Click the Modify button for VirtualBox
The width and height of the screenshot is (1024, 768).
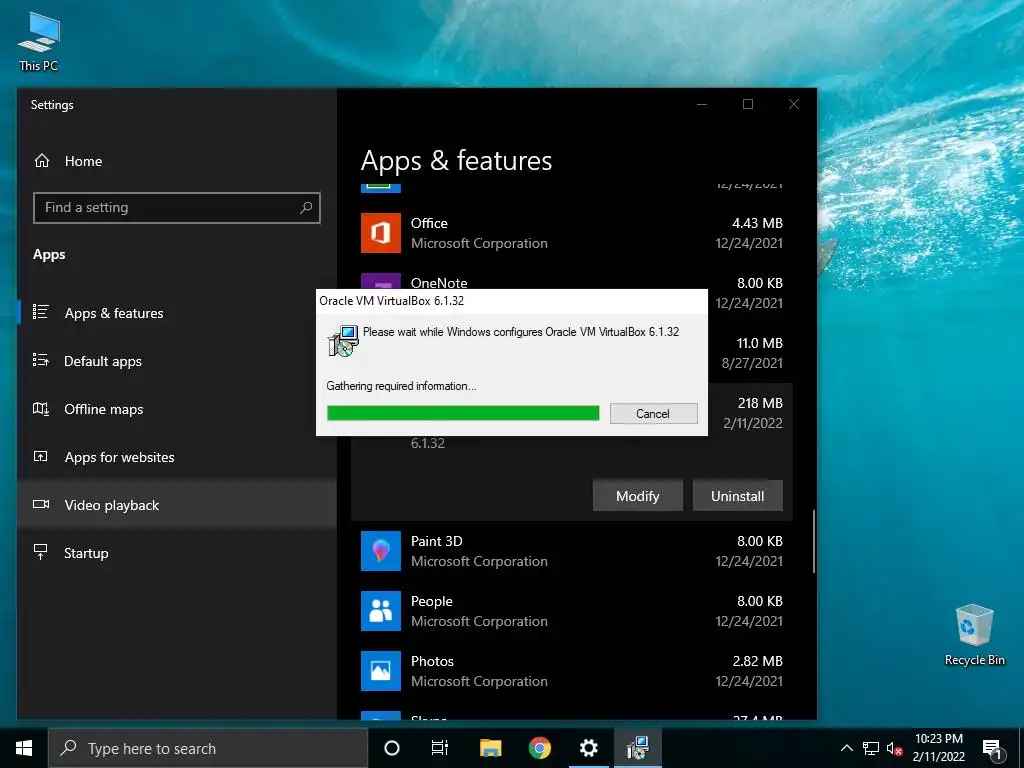click(x=637, y=496)
